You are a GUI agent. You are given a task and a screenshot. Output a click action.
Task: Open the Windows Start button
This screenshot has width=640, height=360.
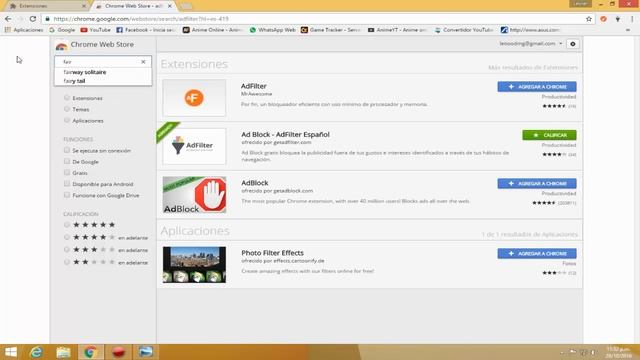coord(11,352)
